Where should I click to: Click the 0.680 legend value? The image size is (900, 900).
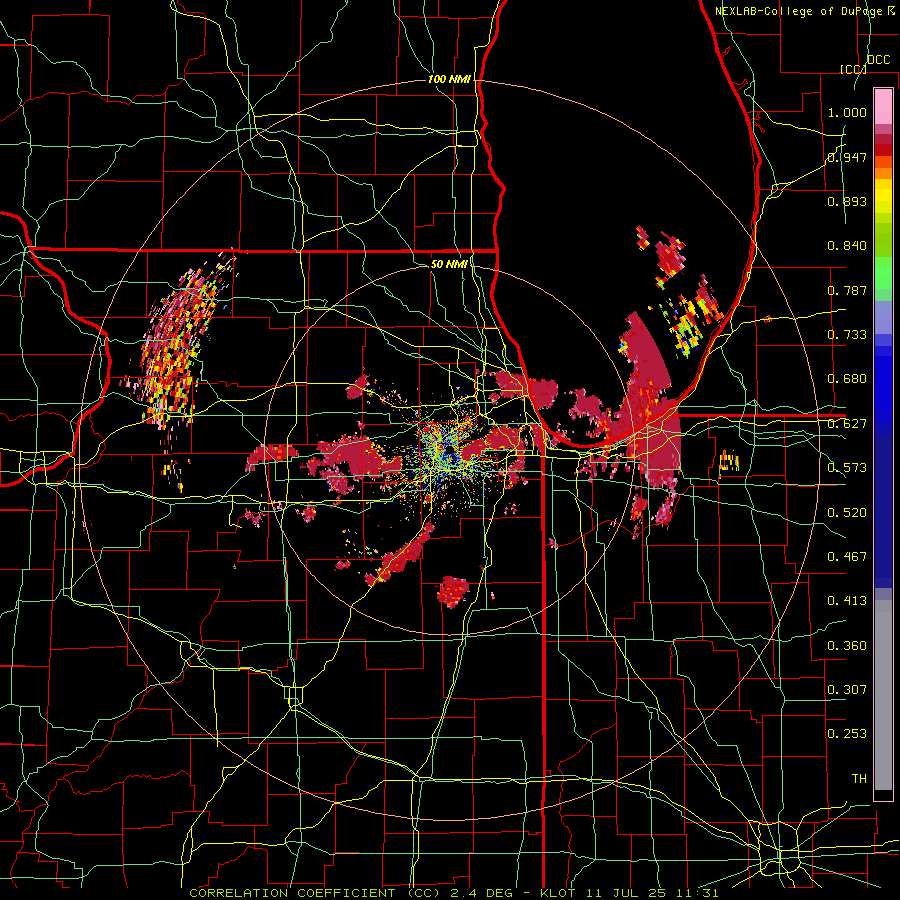[x=847, y=379]
